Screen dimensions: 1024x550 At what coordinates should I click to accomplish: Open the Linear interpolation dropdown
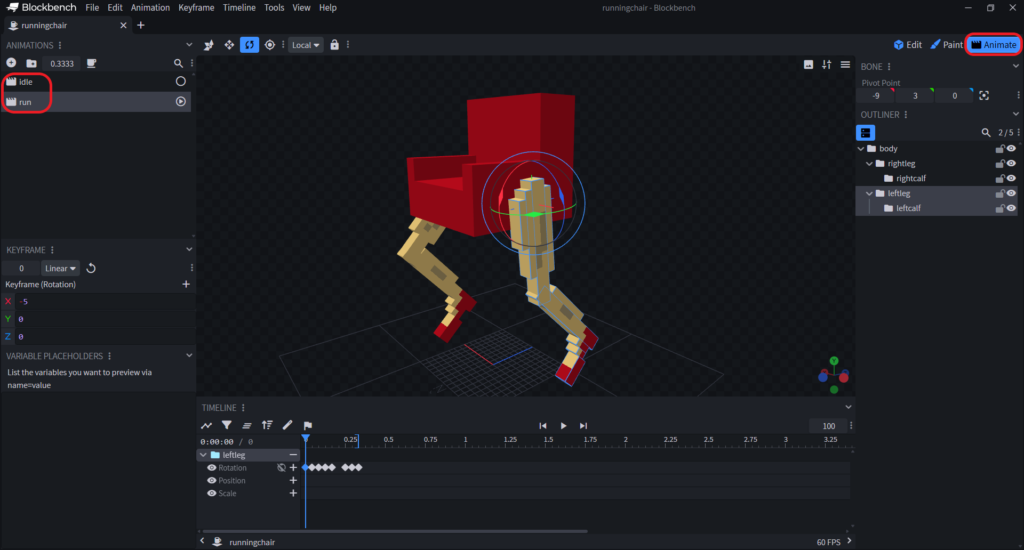coord(60,268)
